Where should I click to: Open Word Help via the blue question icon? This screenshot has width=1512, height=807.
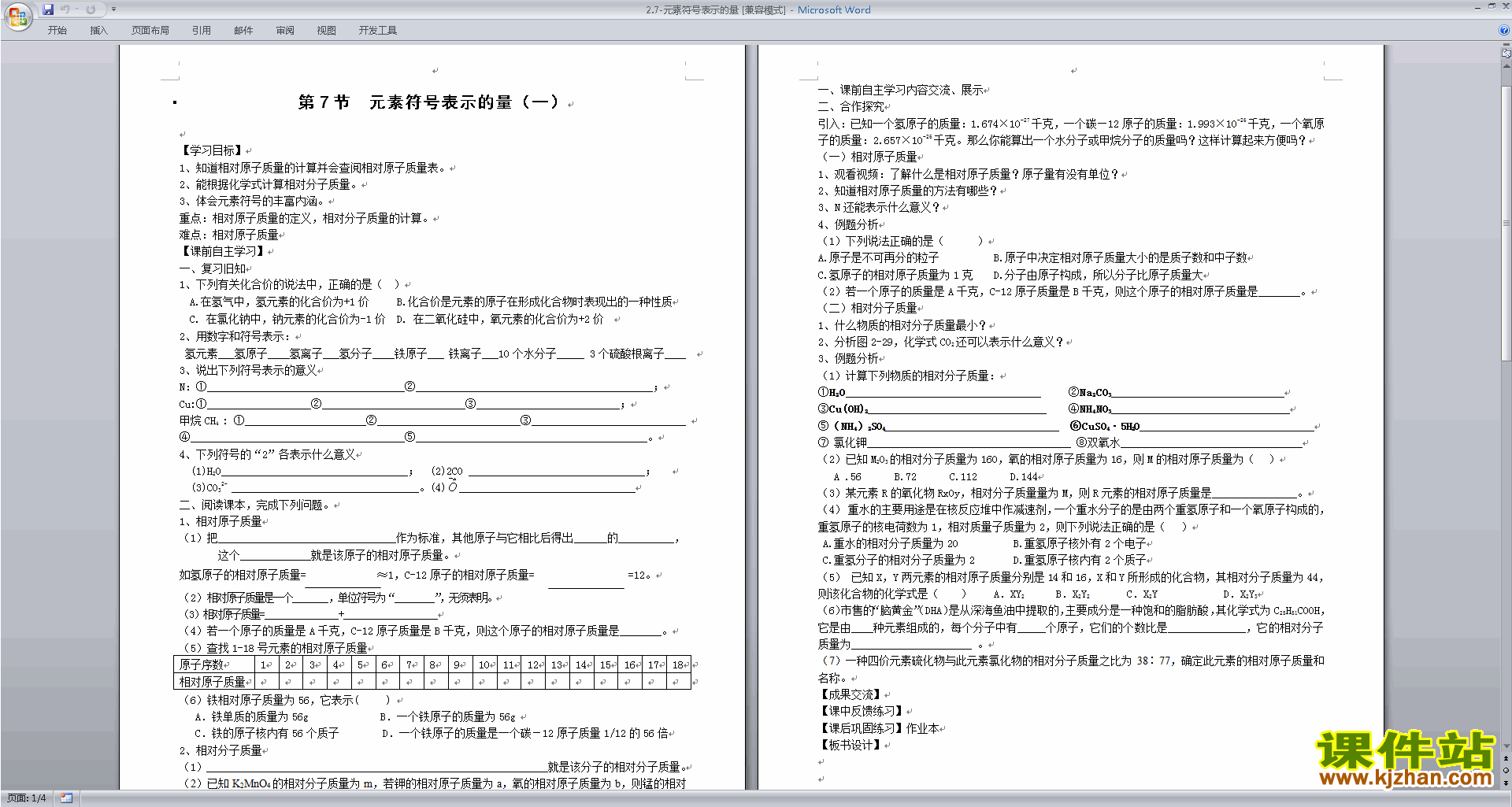tap(1504, 31)
